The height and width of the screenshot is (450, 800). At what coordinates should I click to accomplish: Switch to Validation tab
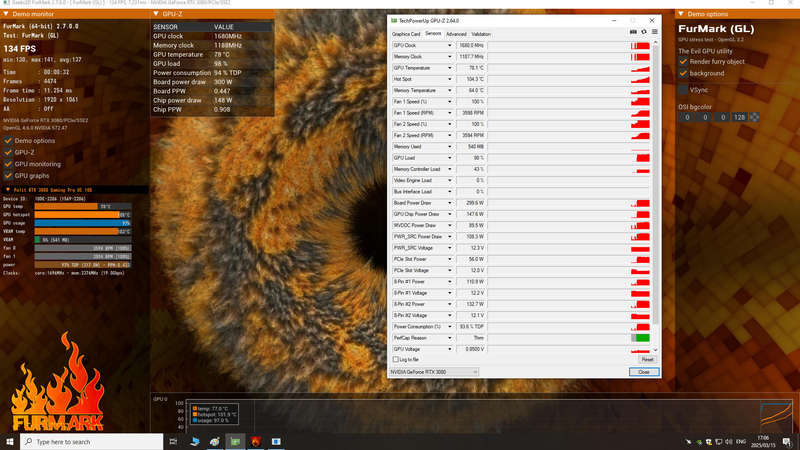point(481,34)
